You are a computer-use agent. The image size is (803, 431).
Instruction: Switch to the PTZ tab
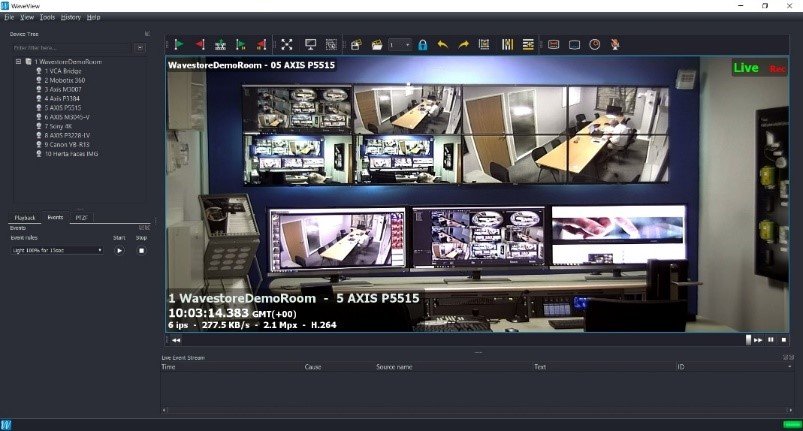(81, 217)
